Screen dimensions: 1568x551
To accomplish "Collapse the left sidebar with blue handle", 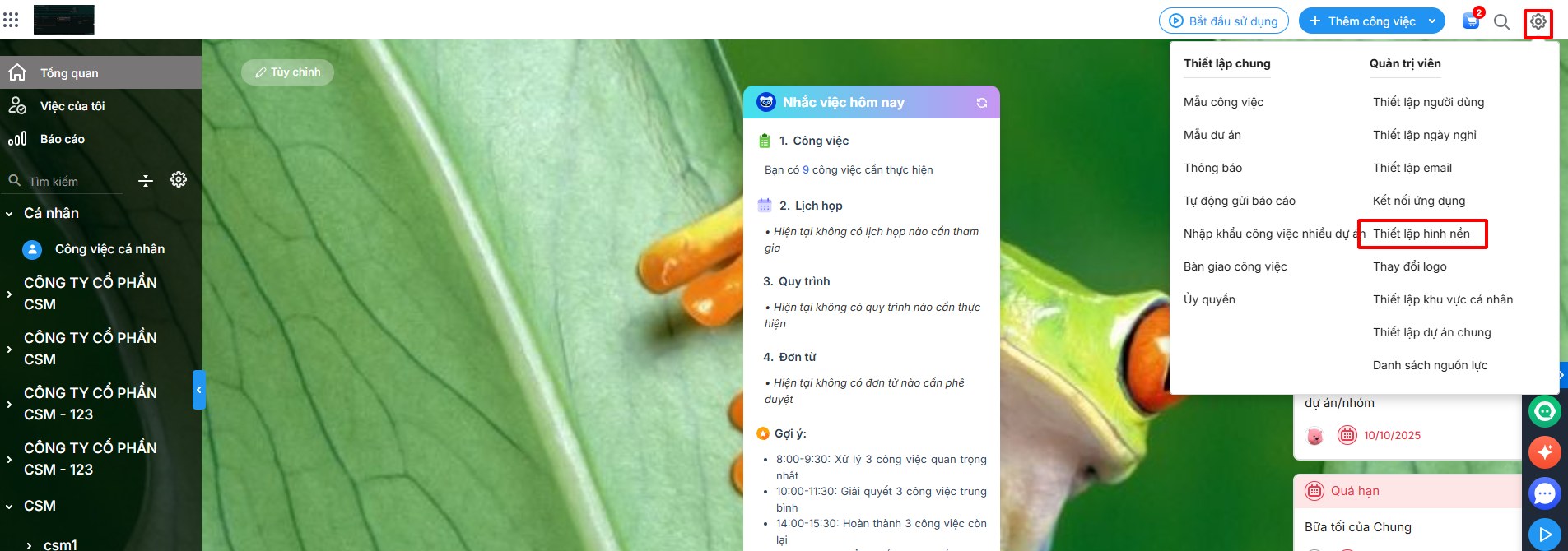I will 198,390.
